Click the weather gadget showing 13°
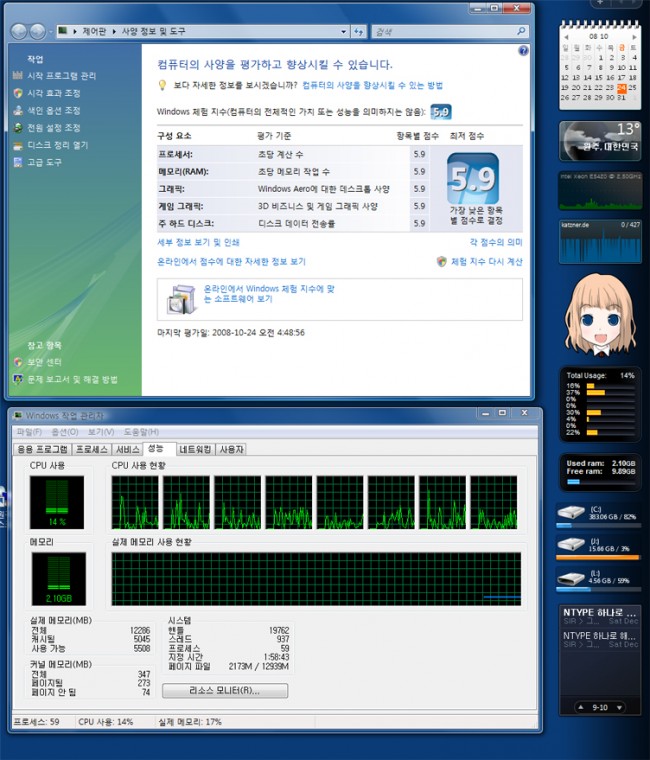Screen dimensions: 650x760 pyautogui.click(x=599, y=140)
